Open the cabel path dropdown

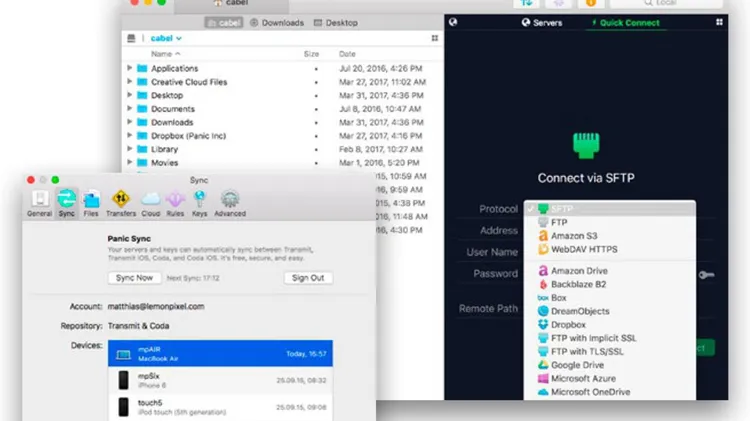click(166, 38)
